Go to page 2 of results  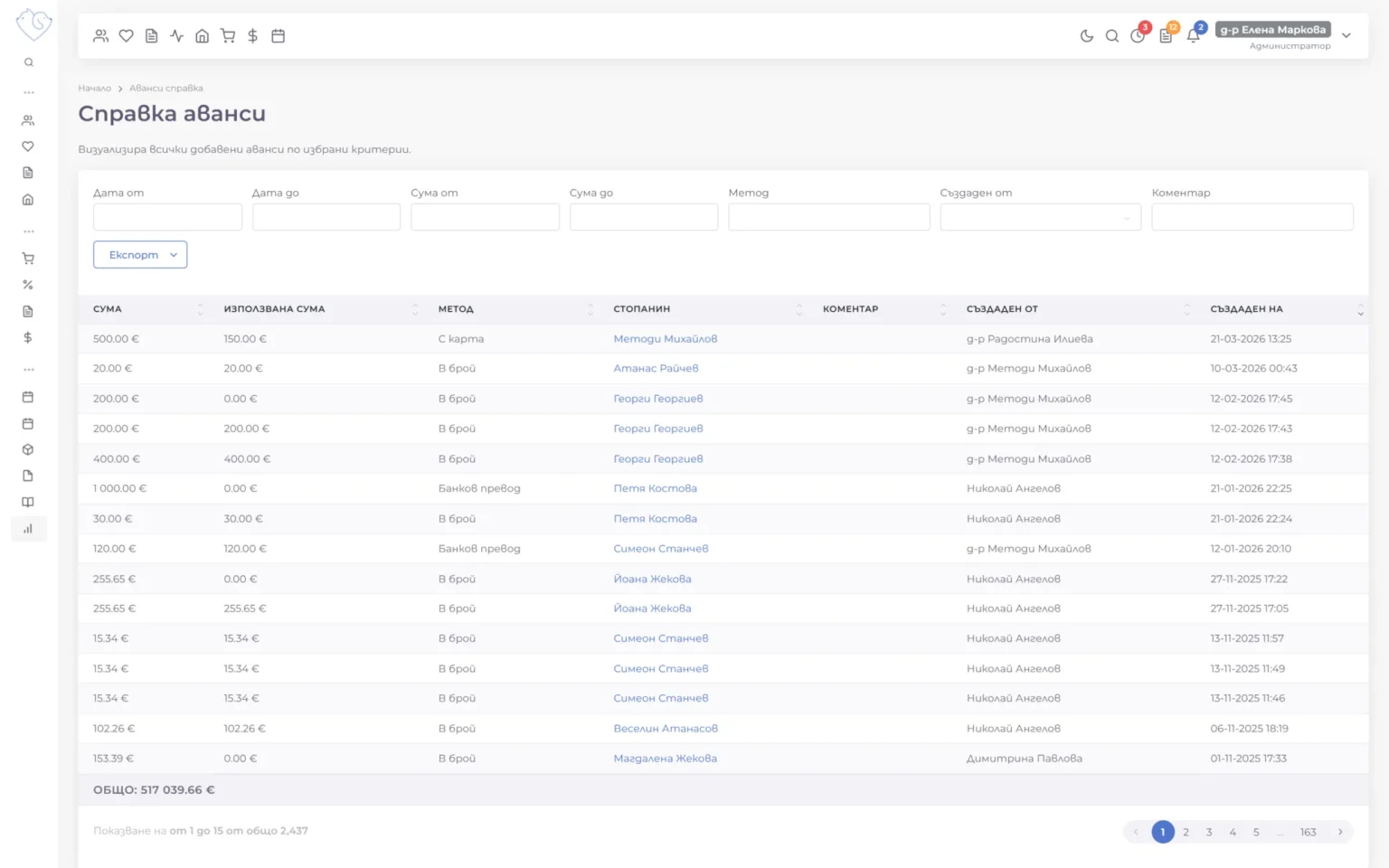(x=1186, y=833)
